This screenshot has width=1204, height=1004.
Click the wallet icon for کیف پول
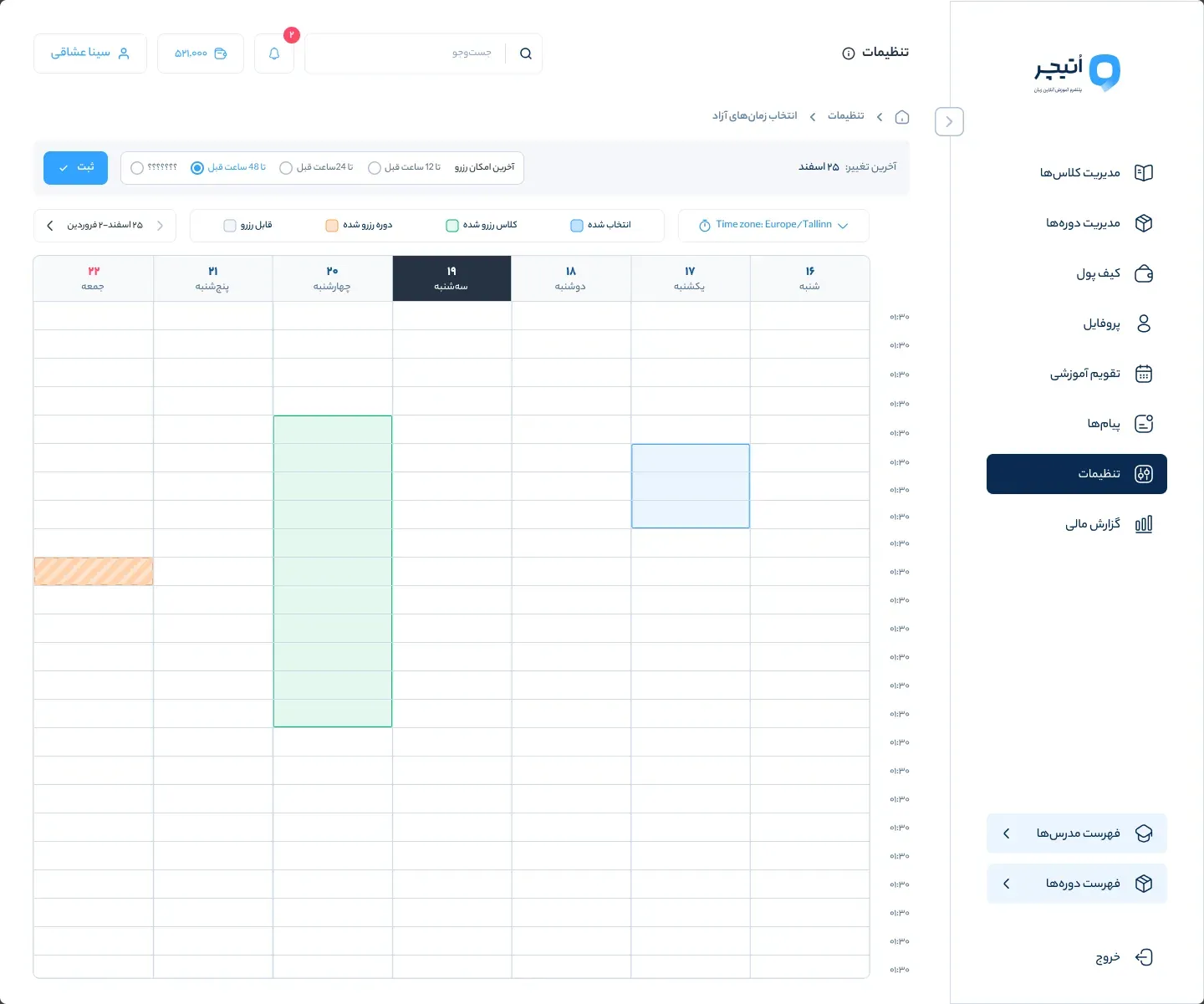(1144, 273)
